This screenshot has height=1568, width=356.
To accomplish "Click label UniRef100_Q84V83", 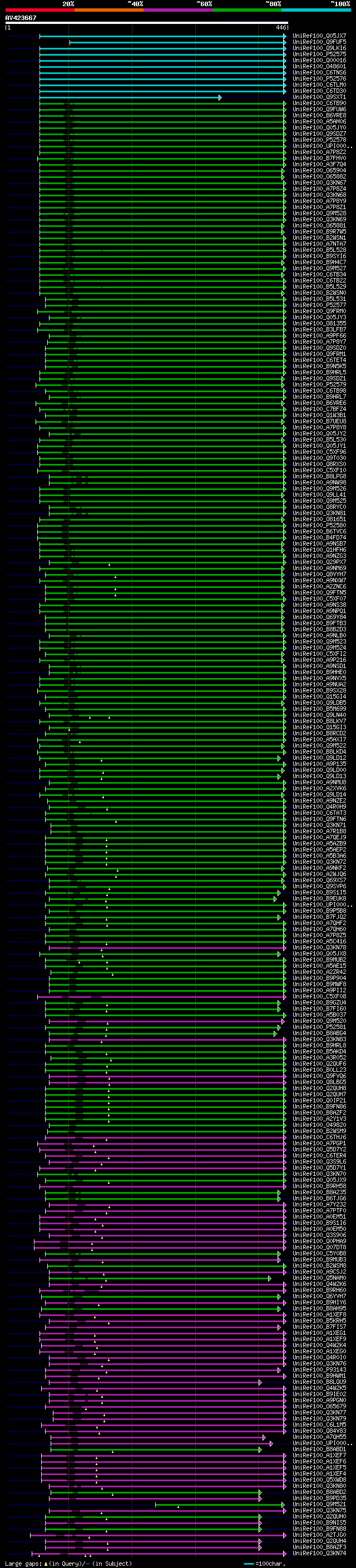I will pos(319,1431).
